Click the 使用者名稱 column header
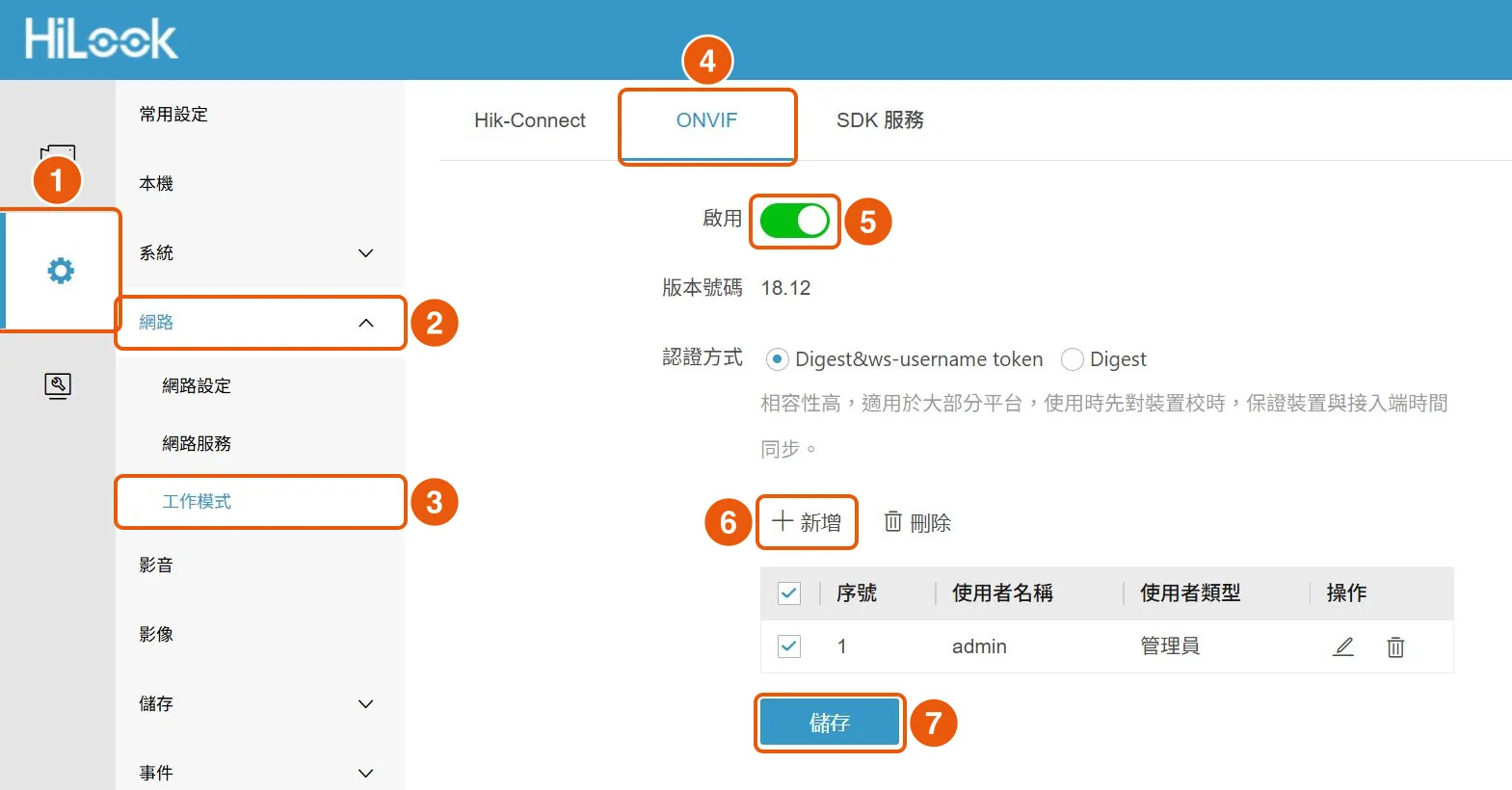Viewport: 1512px width, 790px height. (x=1002, y=593)
